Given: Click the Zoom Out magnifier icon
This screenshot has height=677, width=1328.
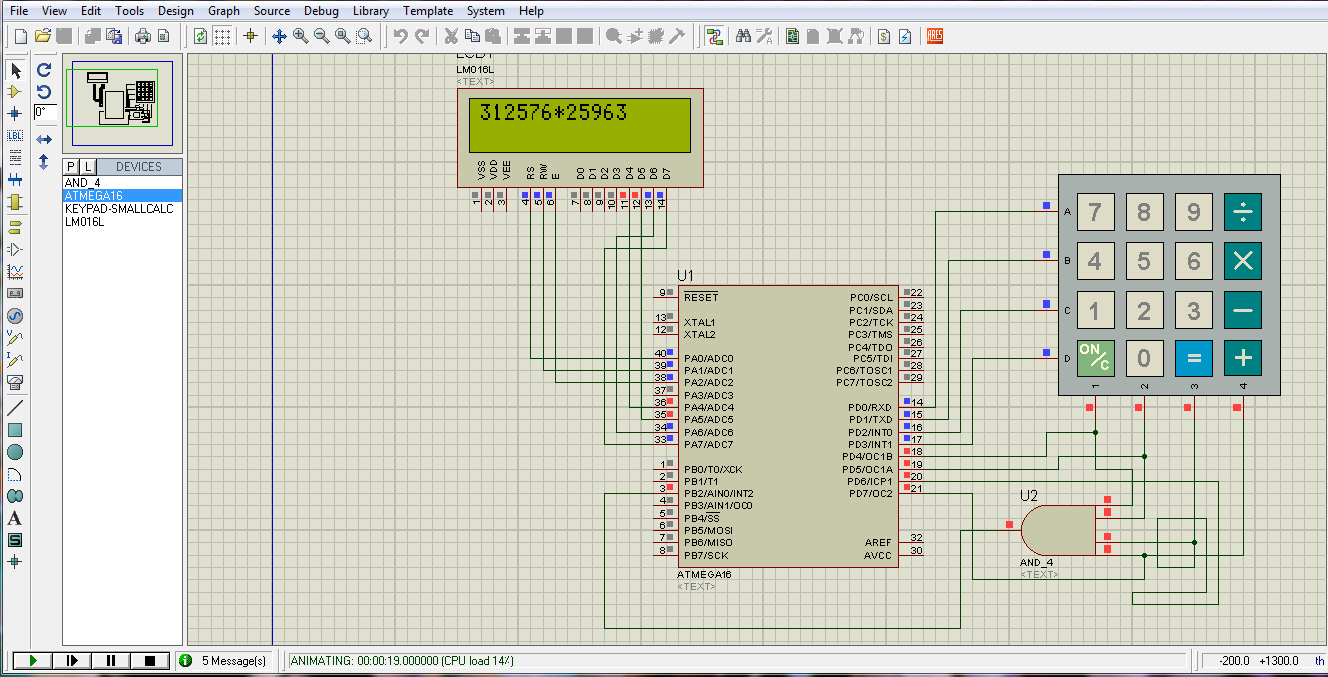Looking at the screenshot, I should (322, 36).
